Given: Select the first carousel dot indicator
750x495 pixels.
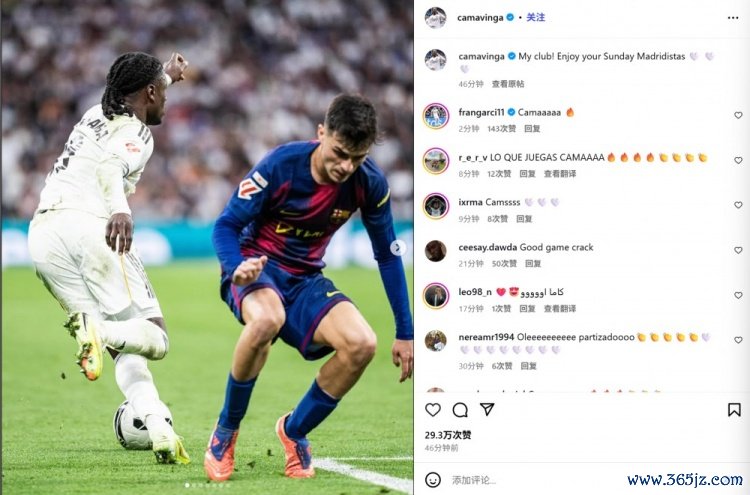Looking at the screenshot, I should [187, 485].
